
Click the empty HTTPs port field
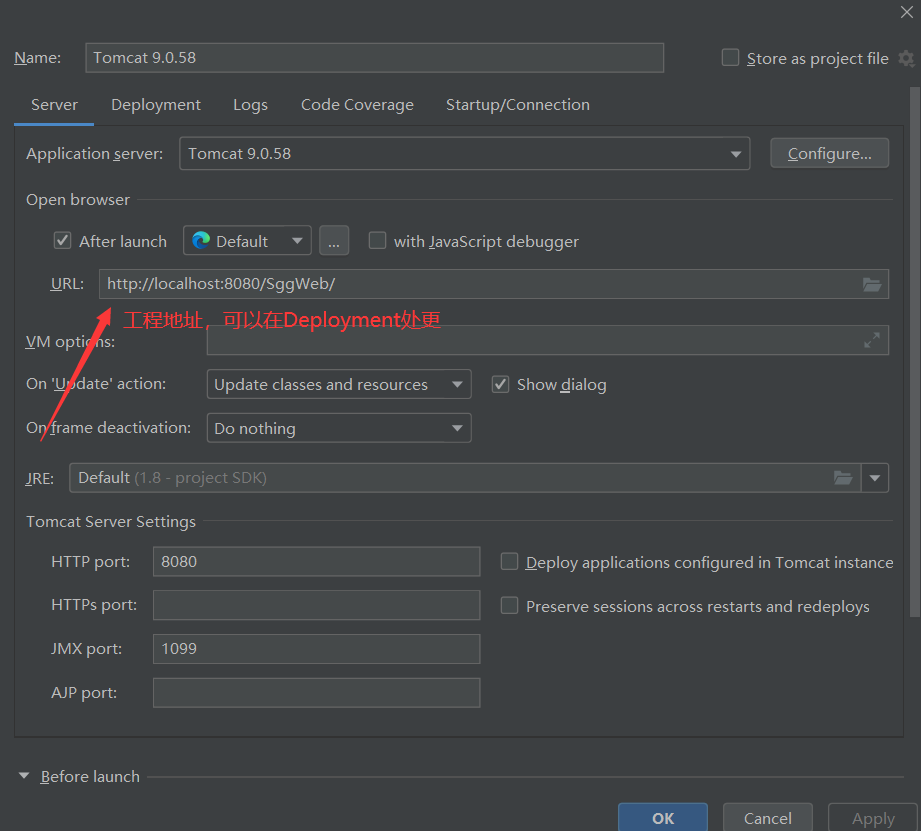pos(317,605)
